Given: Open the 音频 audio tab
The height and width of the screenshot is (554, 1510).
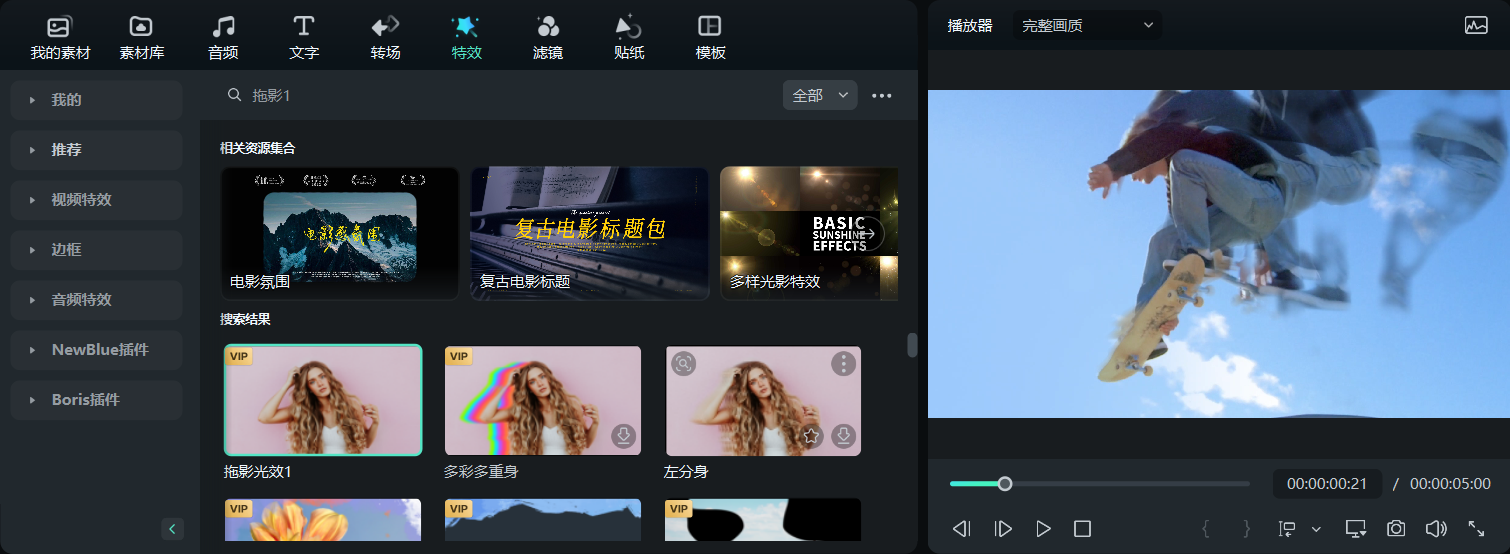Looking at the screenshot, I should pos(223,38).
